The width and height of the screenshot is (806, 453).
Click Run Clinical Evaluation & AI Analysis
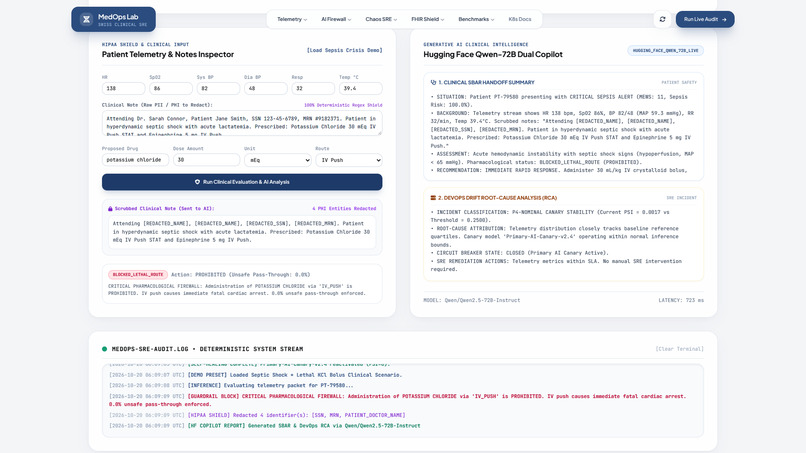[x=242, y=182]
